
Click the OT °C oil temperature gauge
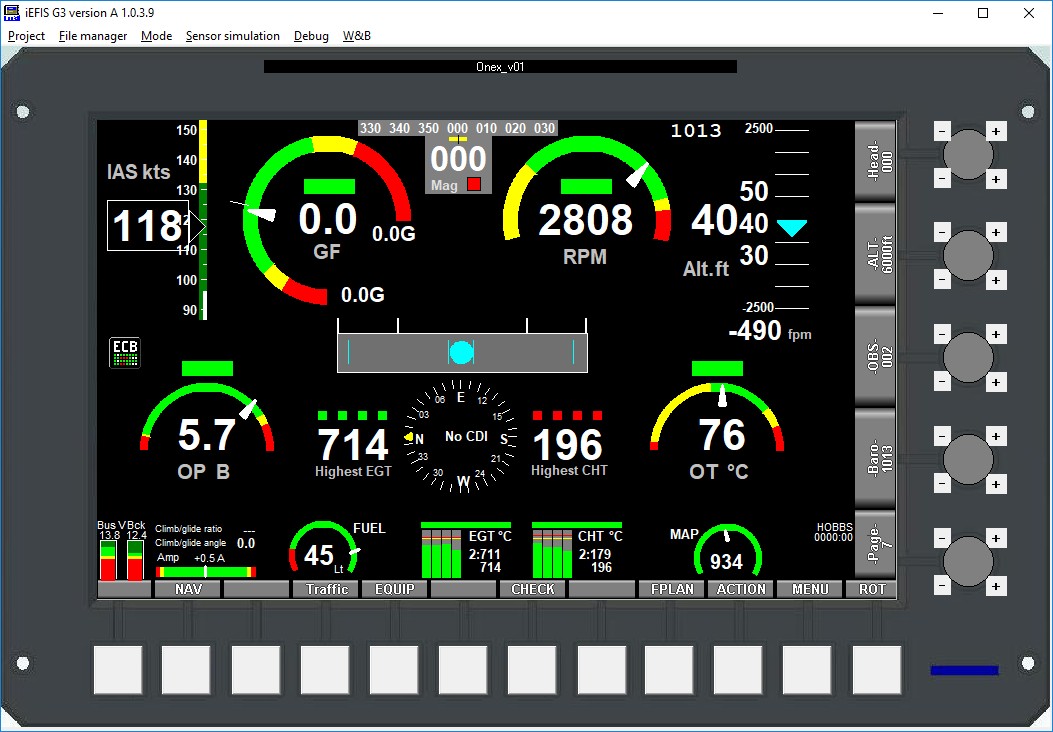tap(717, 430)
